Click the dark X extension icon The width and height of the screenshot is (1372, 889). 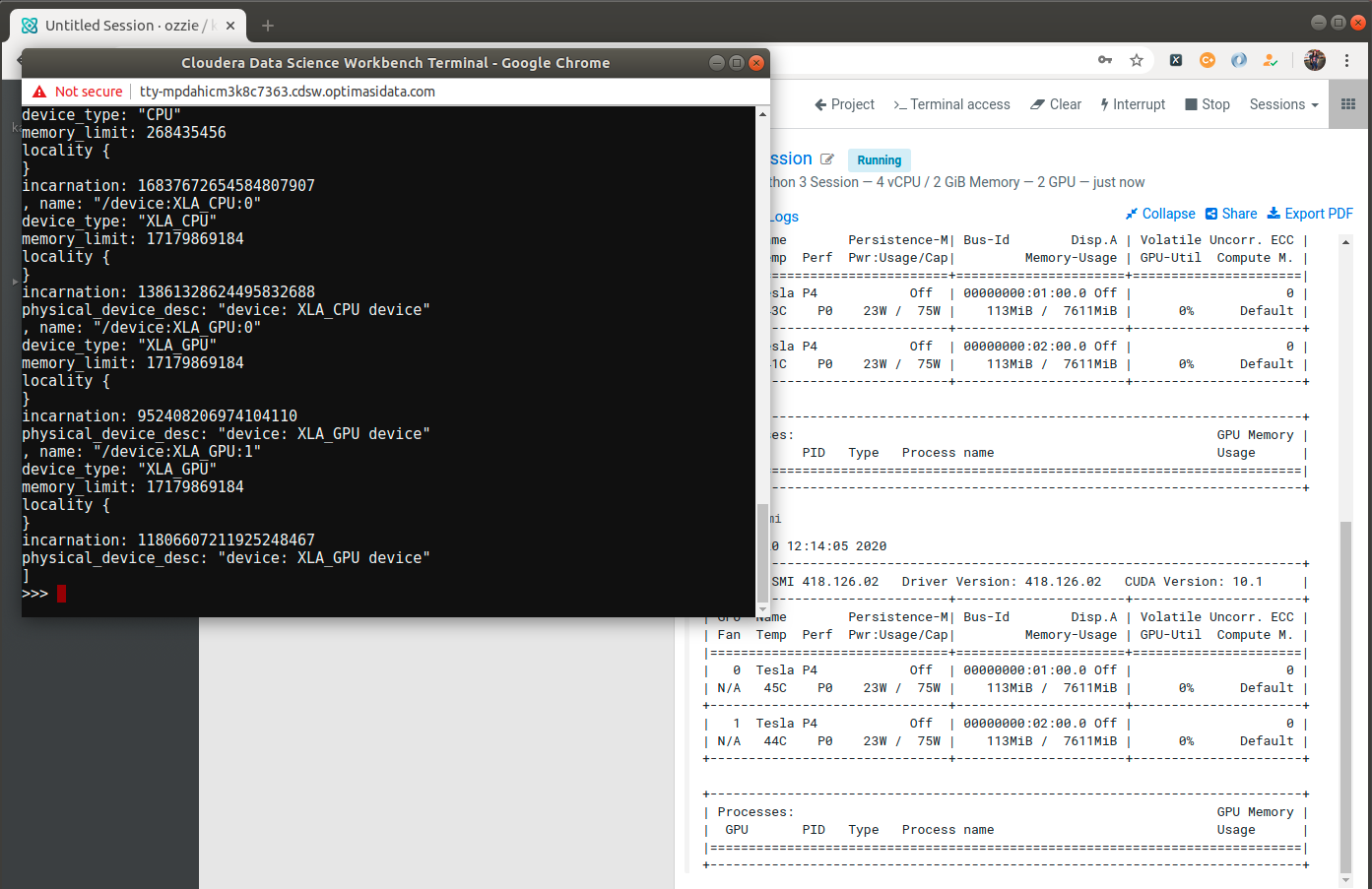[1176, 60]
